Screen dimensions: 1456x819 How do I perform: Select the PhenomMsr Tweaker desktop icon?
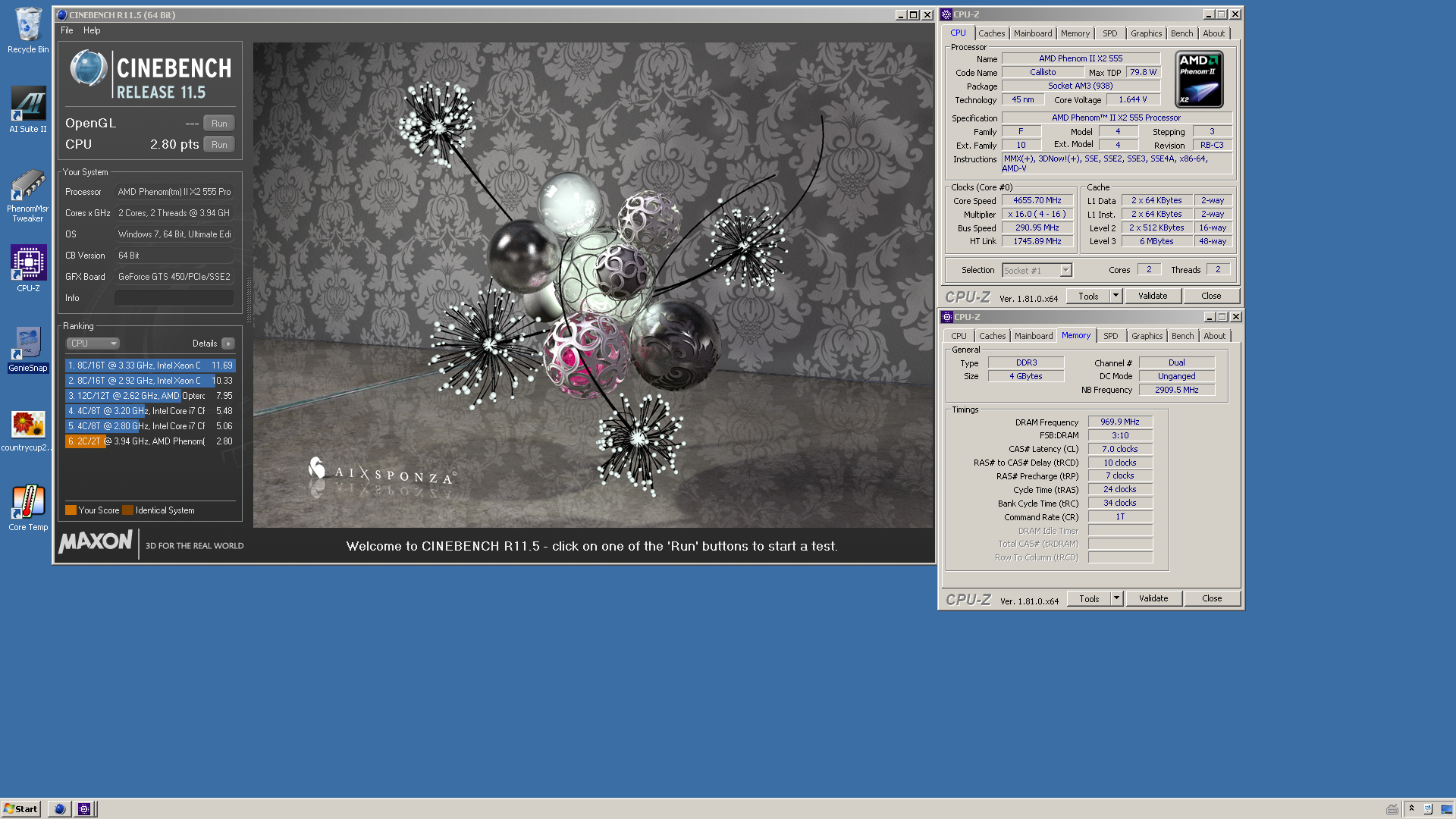coord(28,196)
